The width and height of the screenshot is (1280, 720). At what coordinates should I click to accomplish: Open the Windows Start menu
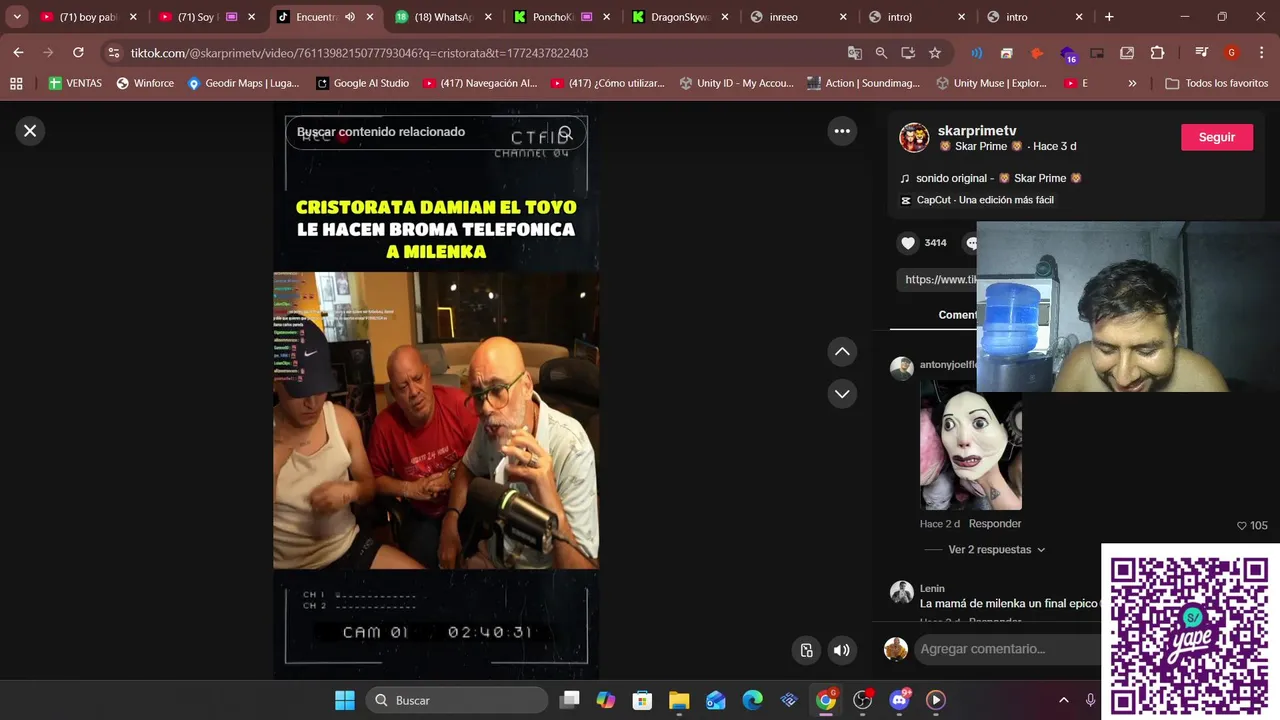click(x=344, y=700)
